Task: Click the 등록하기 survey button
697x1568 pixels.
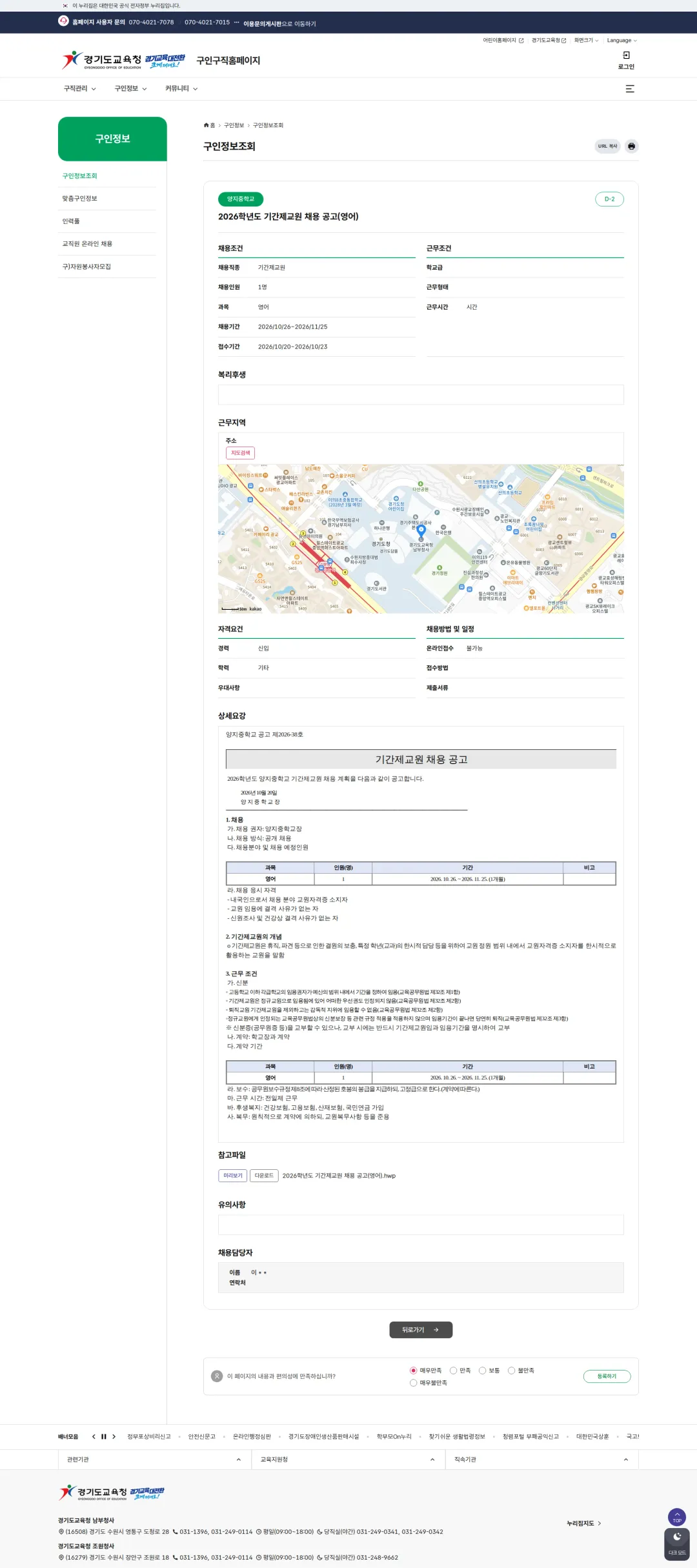Action: pos(607,1376)
